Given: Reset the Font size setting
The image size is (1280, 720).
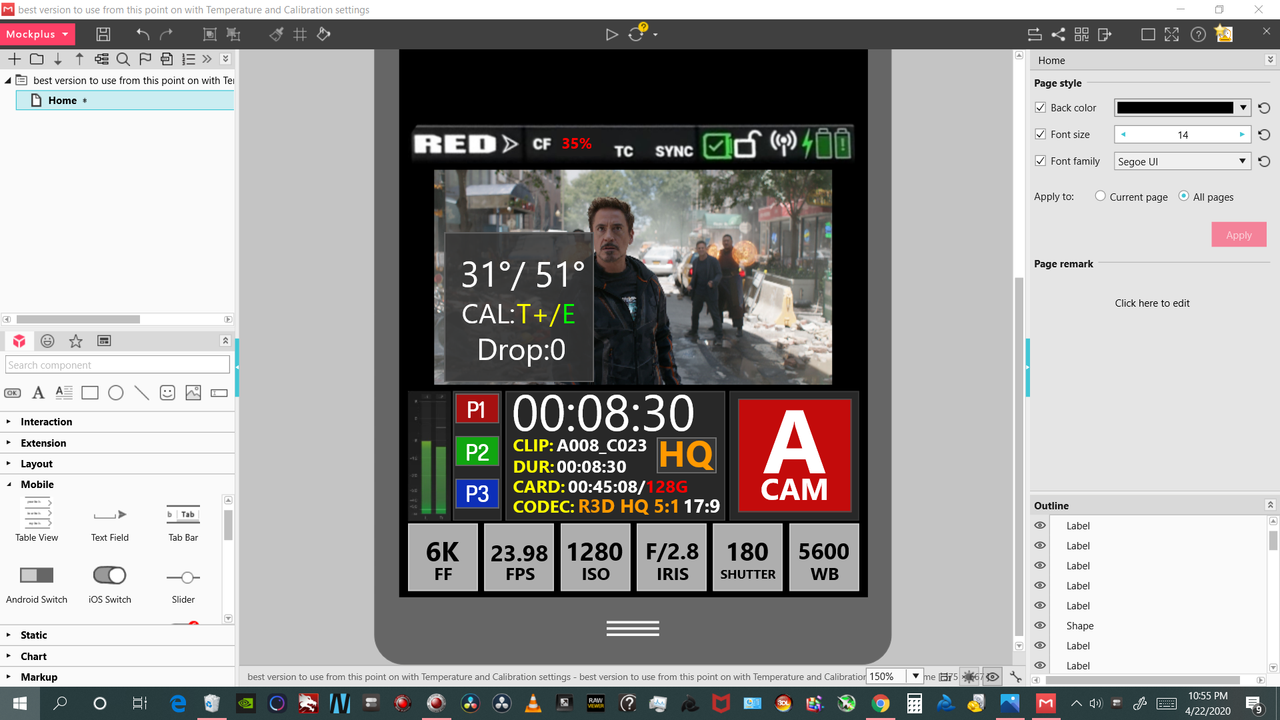Looking at the screenshot, I should pyautogui.click(x=1264, y=134).
